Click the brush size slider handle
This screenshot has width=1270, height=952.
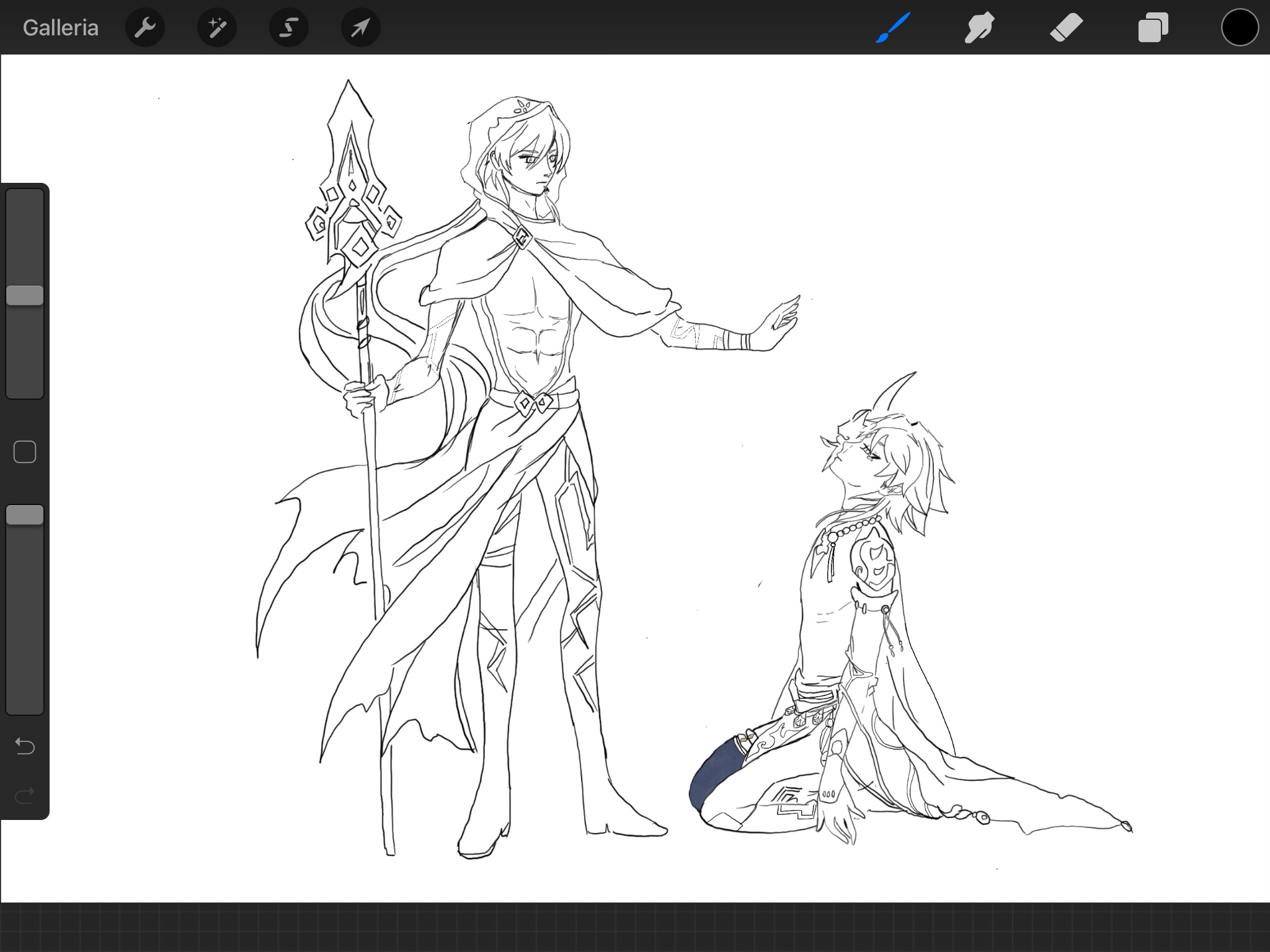tap(25, 296)
